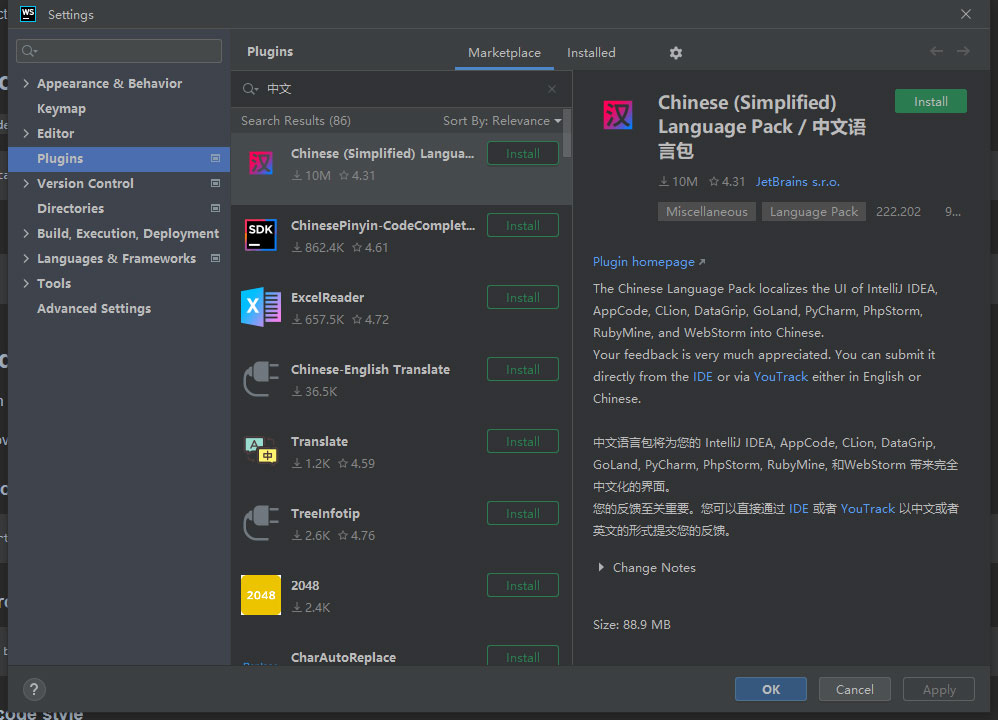
Task: Open the IDE link in English description
Action: point(703,376)
